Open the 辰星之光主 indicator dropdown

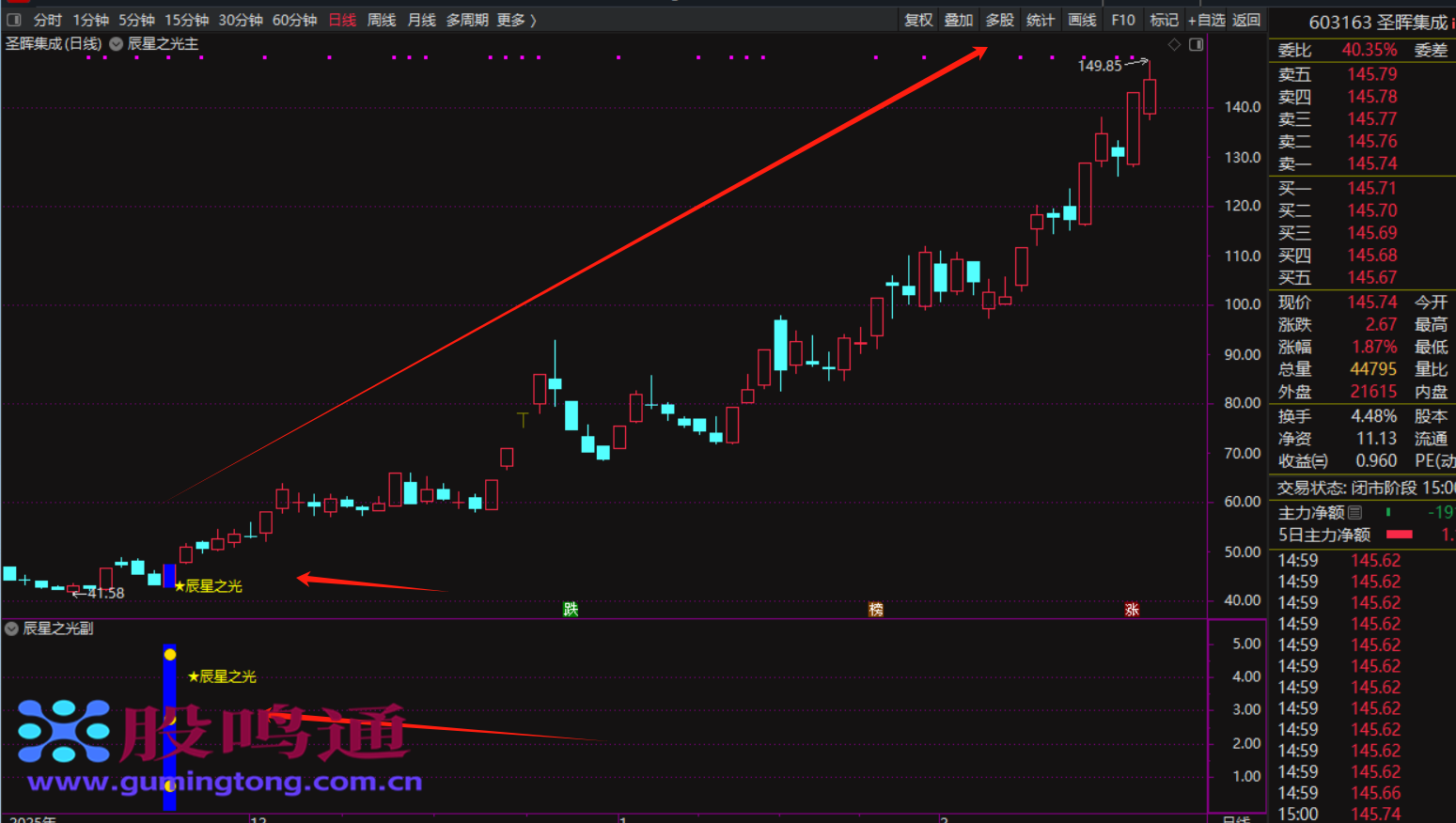[116, 44]
